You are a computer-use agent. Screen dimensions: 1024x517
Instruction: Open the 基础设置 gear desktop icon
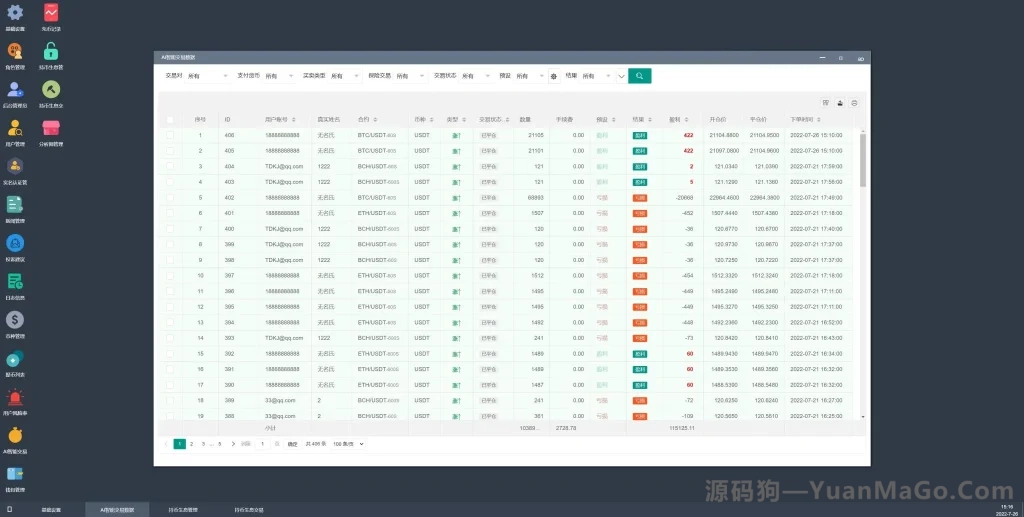click(x=15, y=14)
